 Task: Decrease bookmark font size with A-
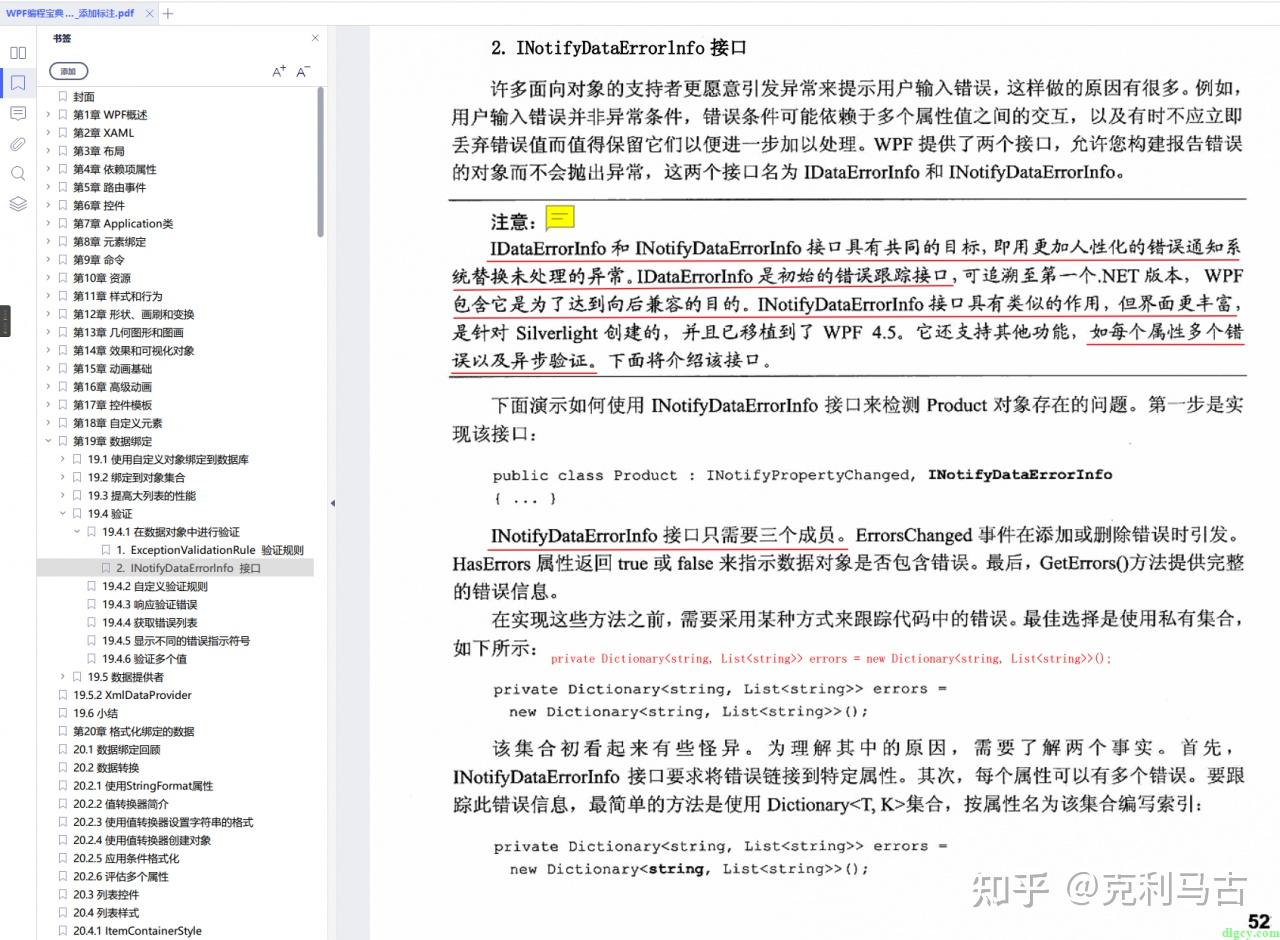click(x=303, y=71)
